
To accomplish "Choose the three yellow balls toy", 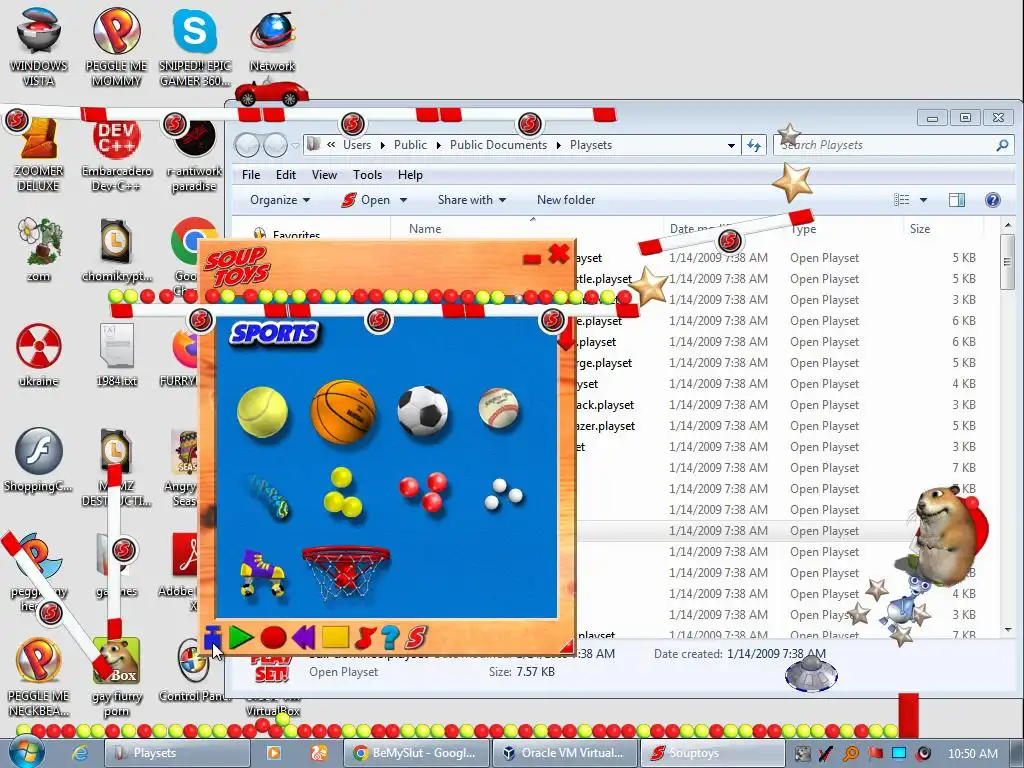I will (343, 493).
